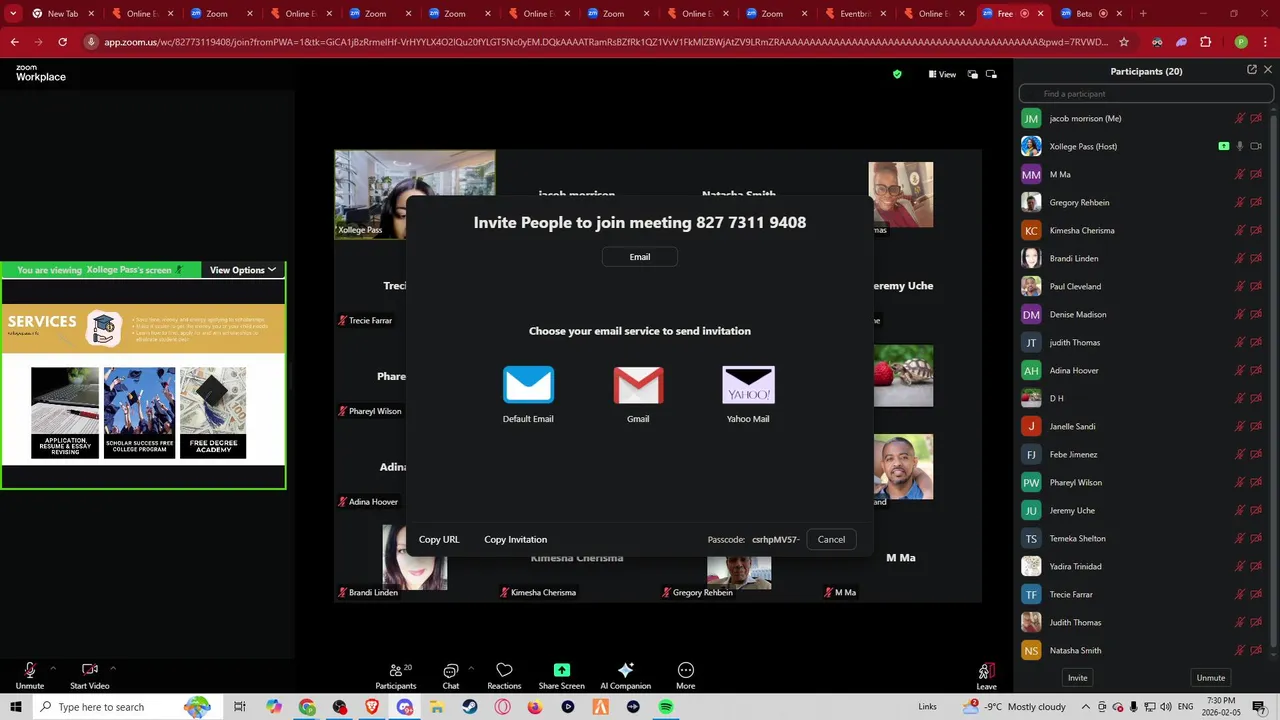Click Invite button below participants list

1077,678
